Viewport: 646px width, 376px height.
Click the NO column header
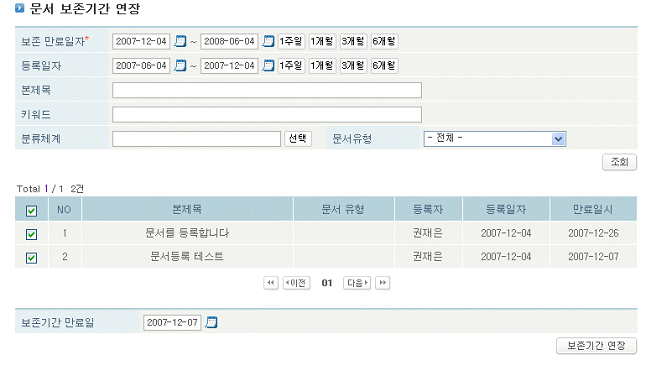(65, 210)
